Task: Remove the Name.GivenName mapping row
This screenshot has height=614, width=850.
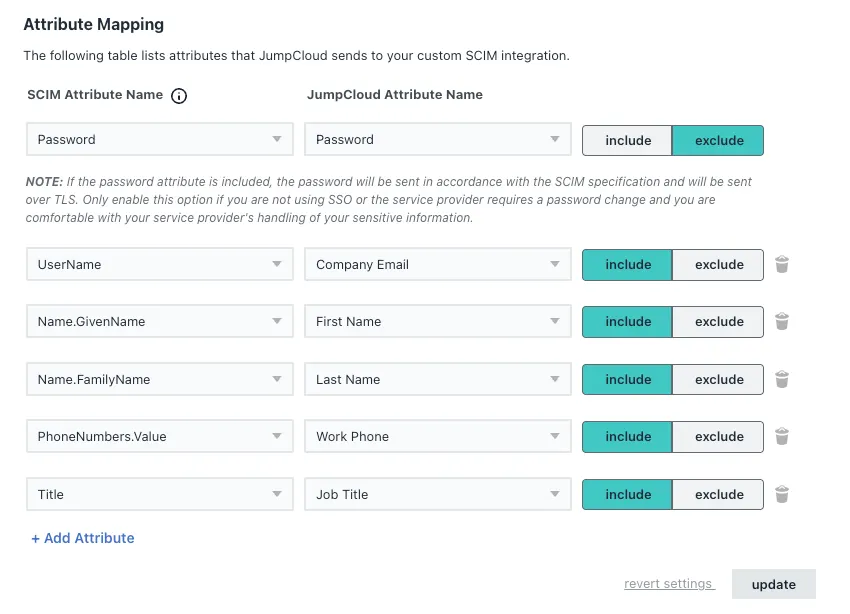Action: pos(782,322)
